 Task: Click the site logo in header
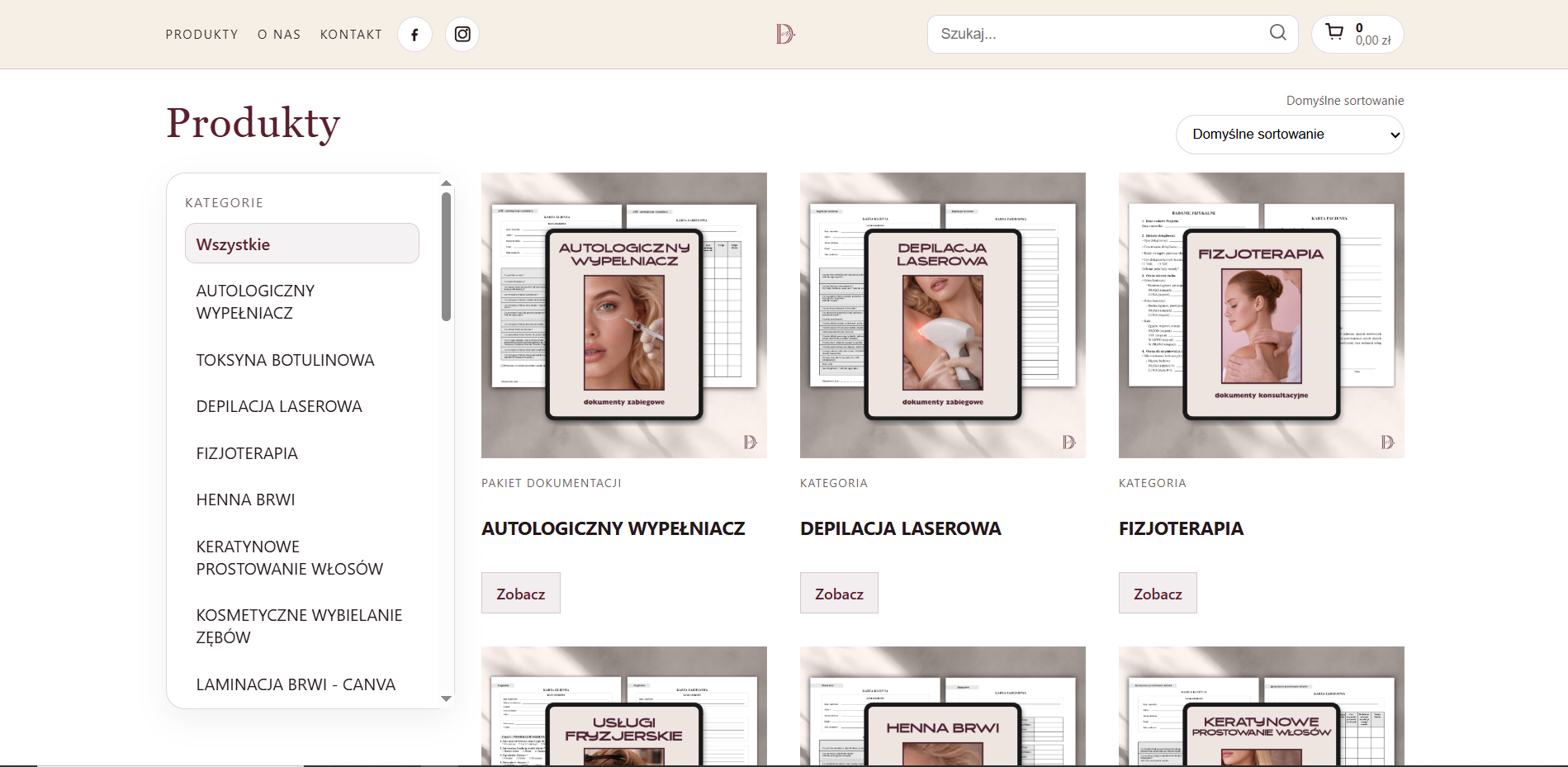pos(784,34)
